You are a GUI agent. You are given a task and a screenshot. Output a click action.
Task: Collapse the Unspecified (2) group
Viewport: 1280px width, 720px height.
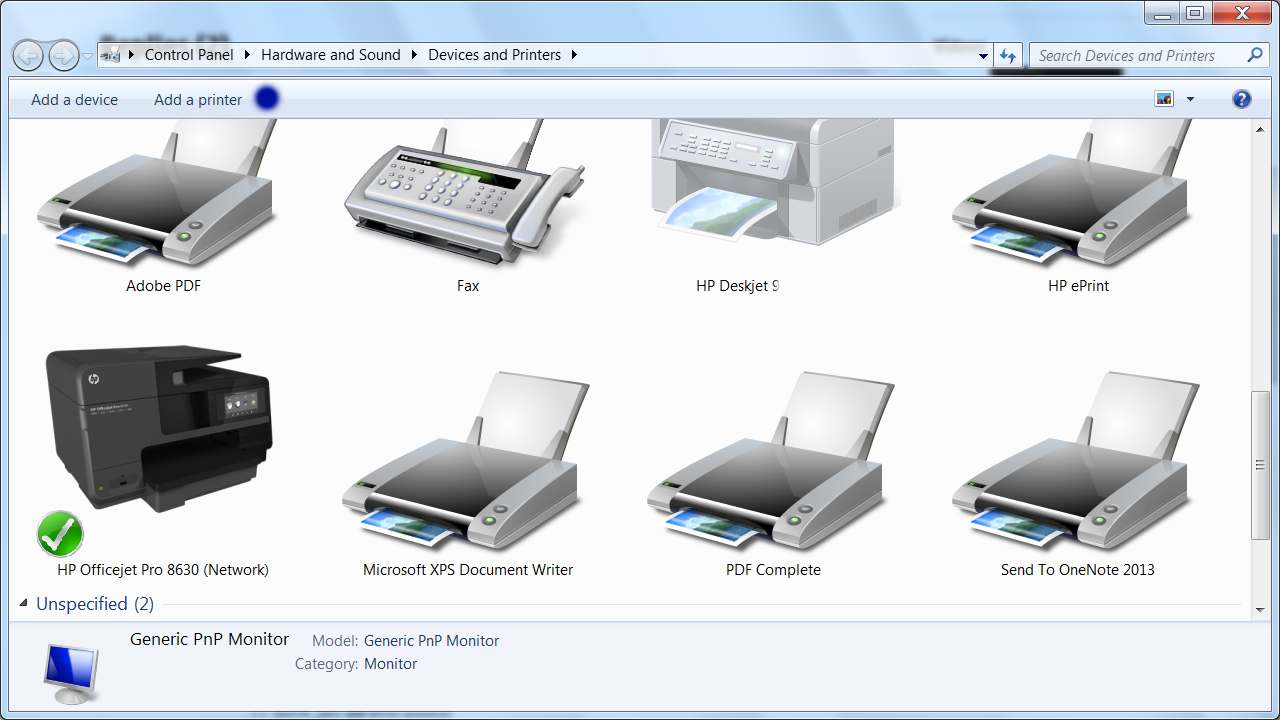coord(24,604)
